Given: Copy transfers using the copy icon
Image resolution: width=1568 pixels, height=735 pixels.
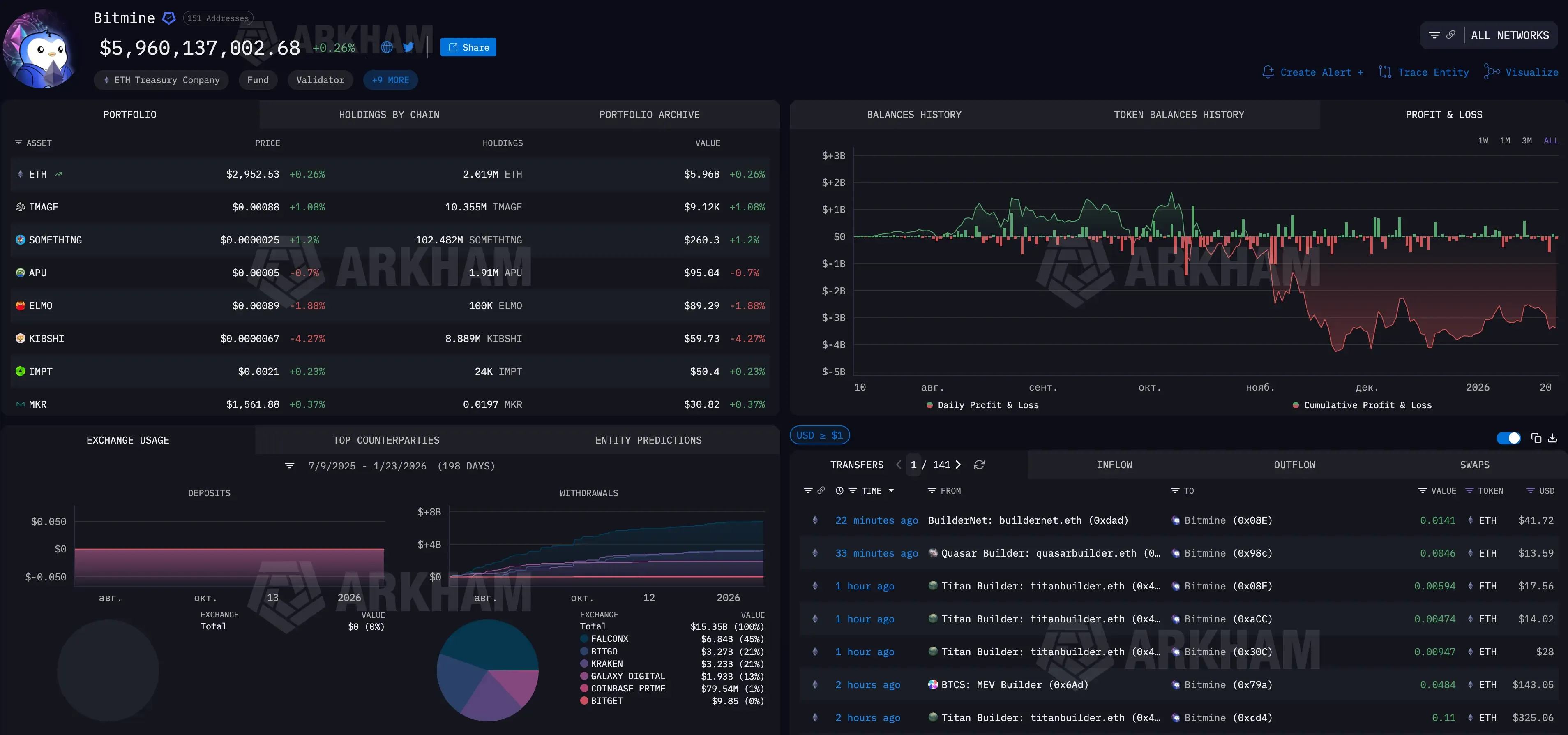Looking at the screenshot, I should 1536,438.
